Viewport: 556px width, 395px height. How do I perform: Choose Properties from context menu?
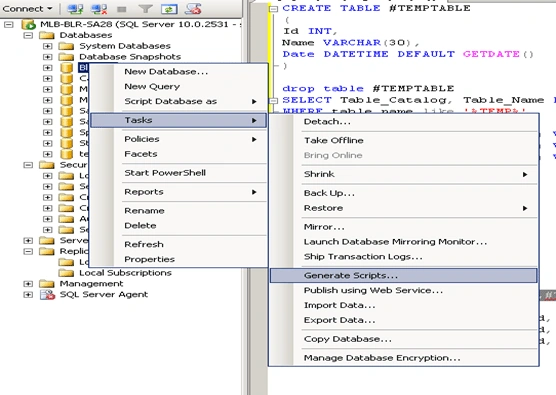[178, 259]
